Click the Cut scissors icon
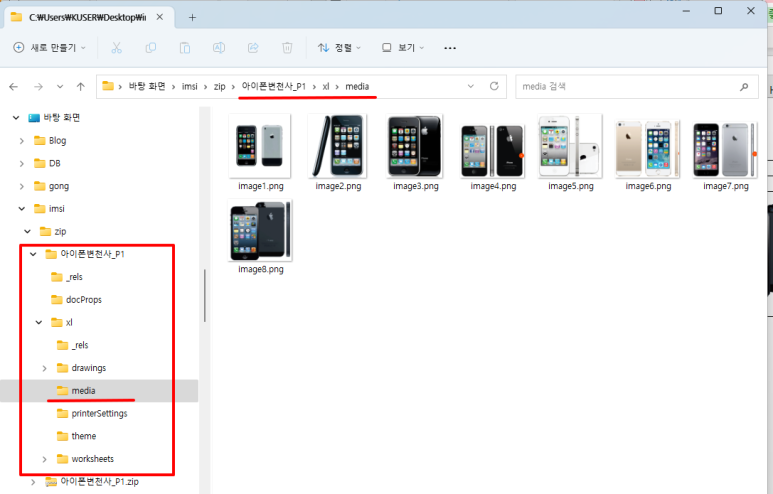Viewport: 773px width, 494px height. (116, 48)
